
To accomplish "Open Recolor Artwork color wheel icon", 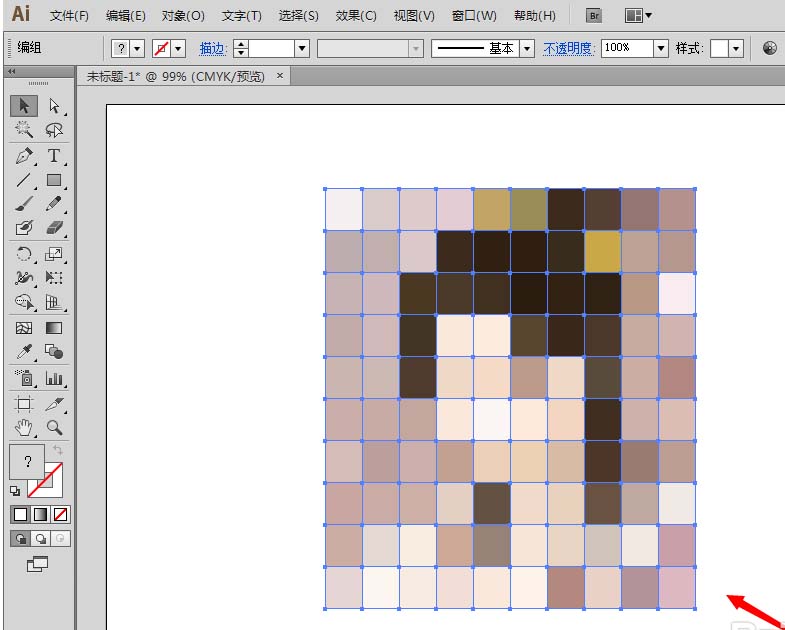I will [770, 48].
